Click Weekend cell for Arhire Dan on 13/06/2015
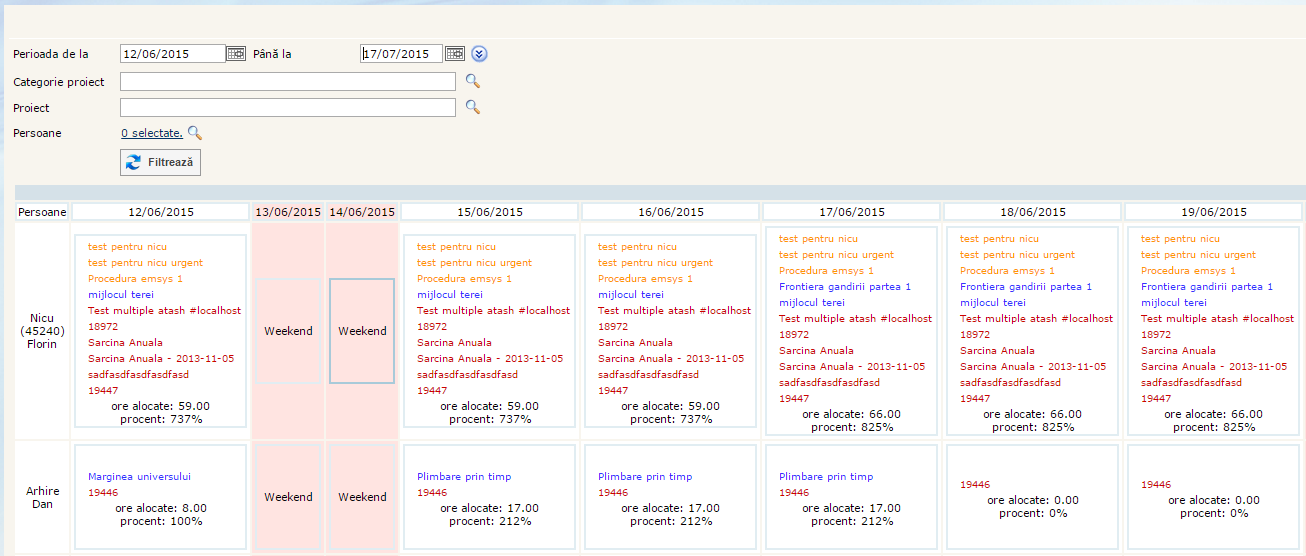The width and height of the screenshot is (1306, 556). click(288, 497)
